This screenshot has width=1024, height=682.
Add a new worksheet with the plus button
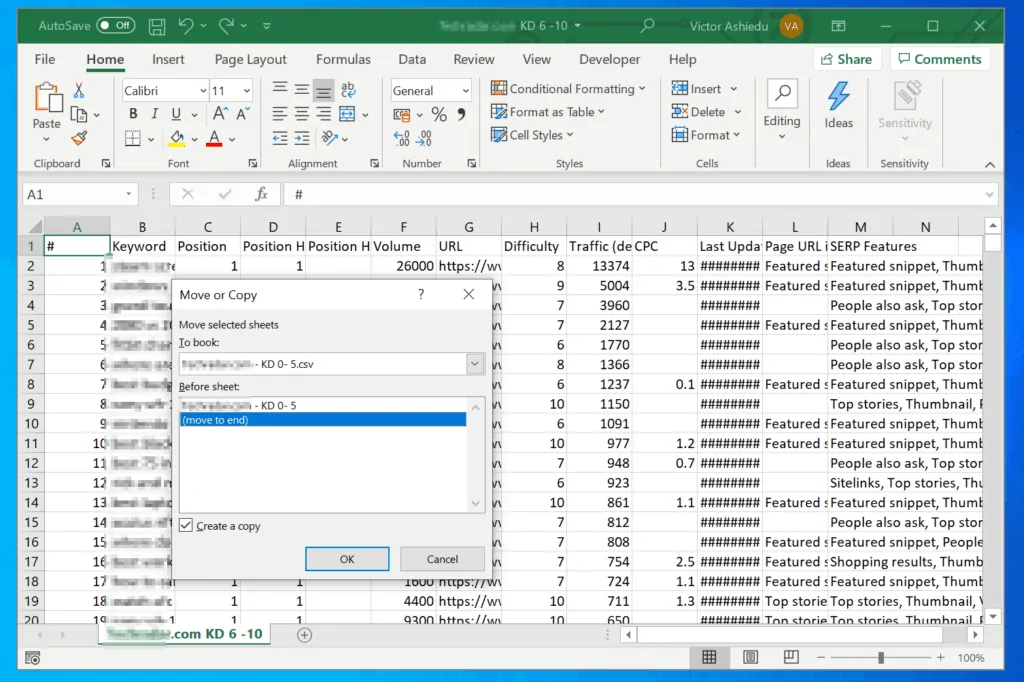tap(304, 634)
